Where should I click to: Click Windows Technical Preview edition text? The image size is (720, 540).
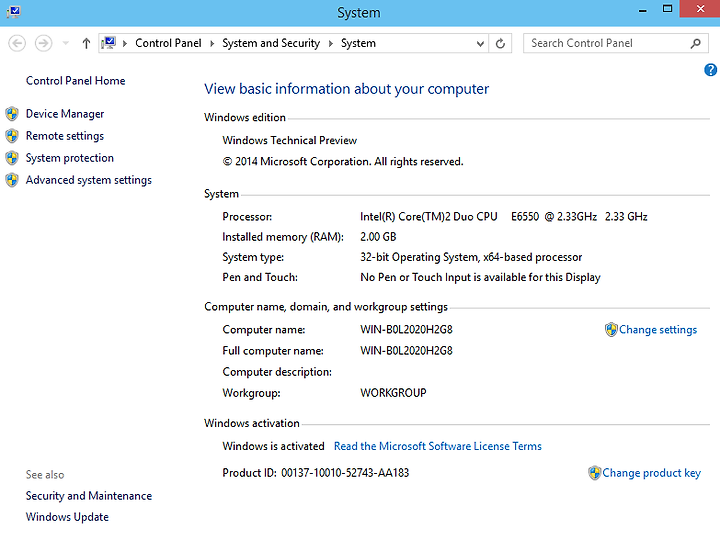(289, 141)
